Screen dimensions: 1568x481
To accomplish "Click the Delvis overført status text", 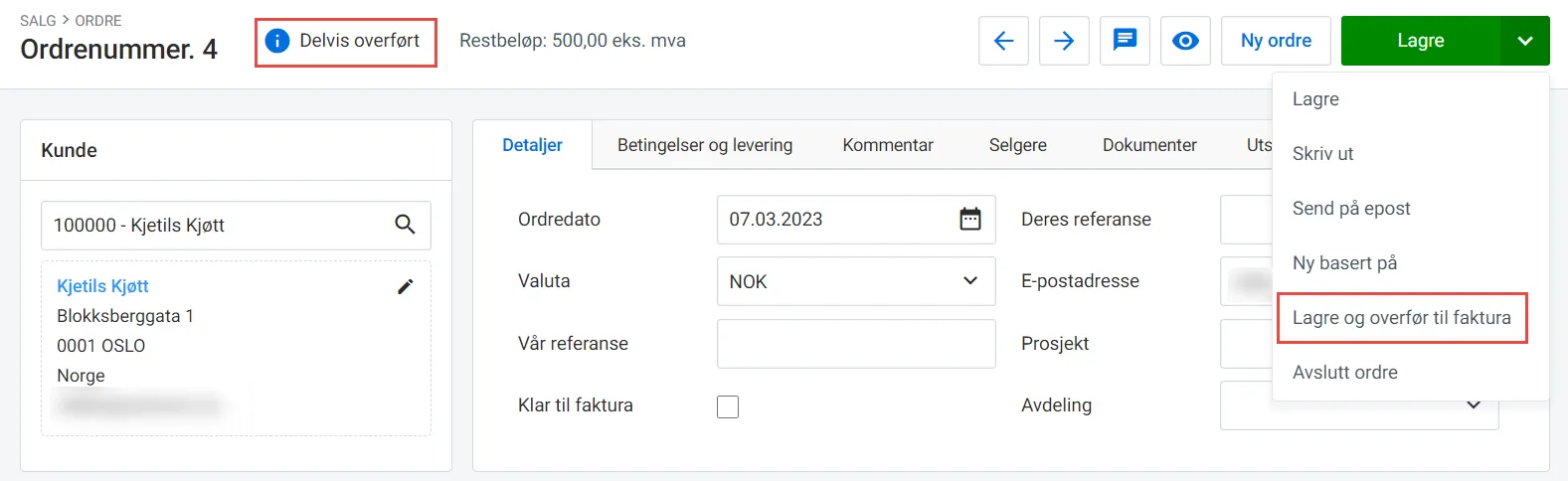I will tap(360, 41).
